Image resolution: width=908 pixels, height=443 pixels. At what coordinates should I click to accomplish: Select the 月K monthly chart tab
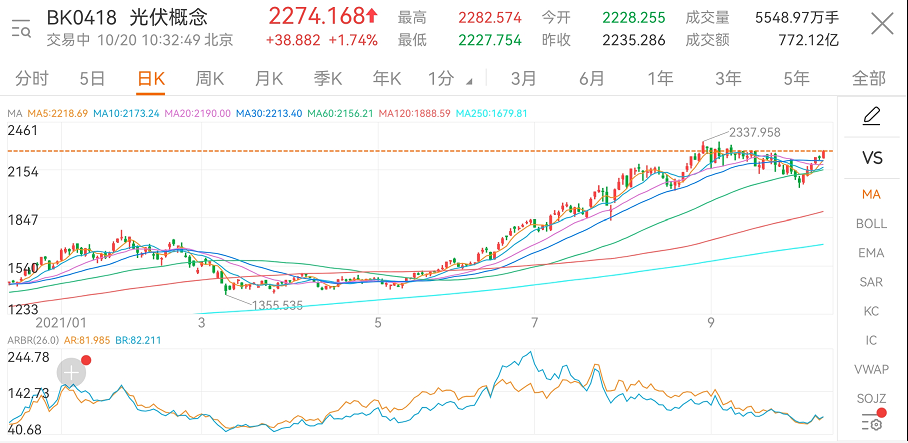[269, 78]
